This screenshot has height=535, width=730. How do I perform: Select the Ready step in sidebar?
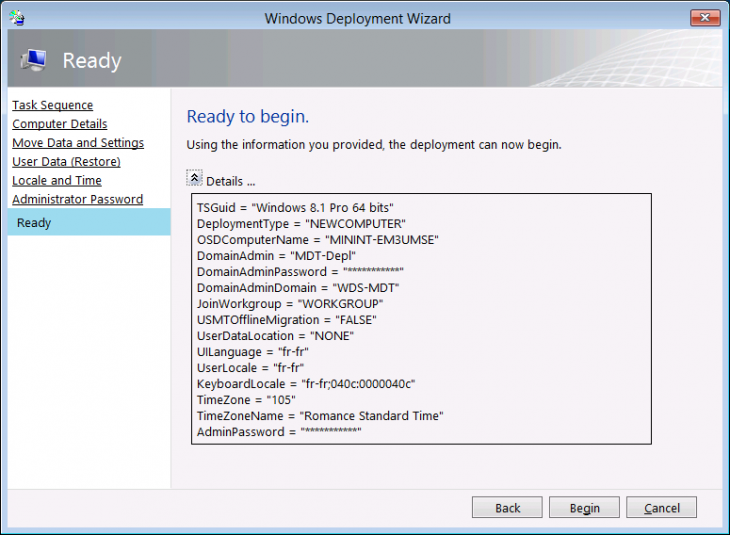[89, 222]
